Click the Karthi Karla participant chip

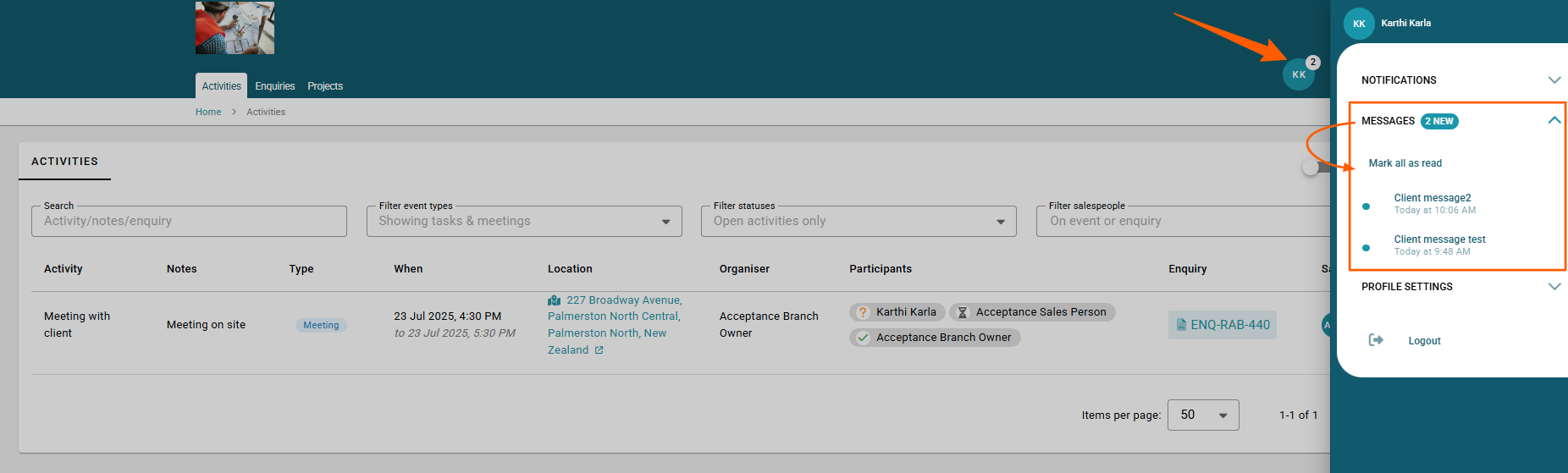point(897,312)
